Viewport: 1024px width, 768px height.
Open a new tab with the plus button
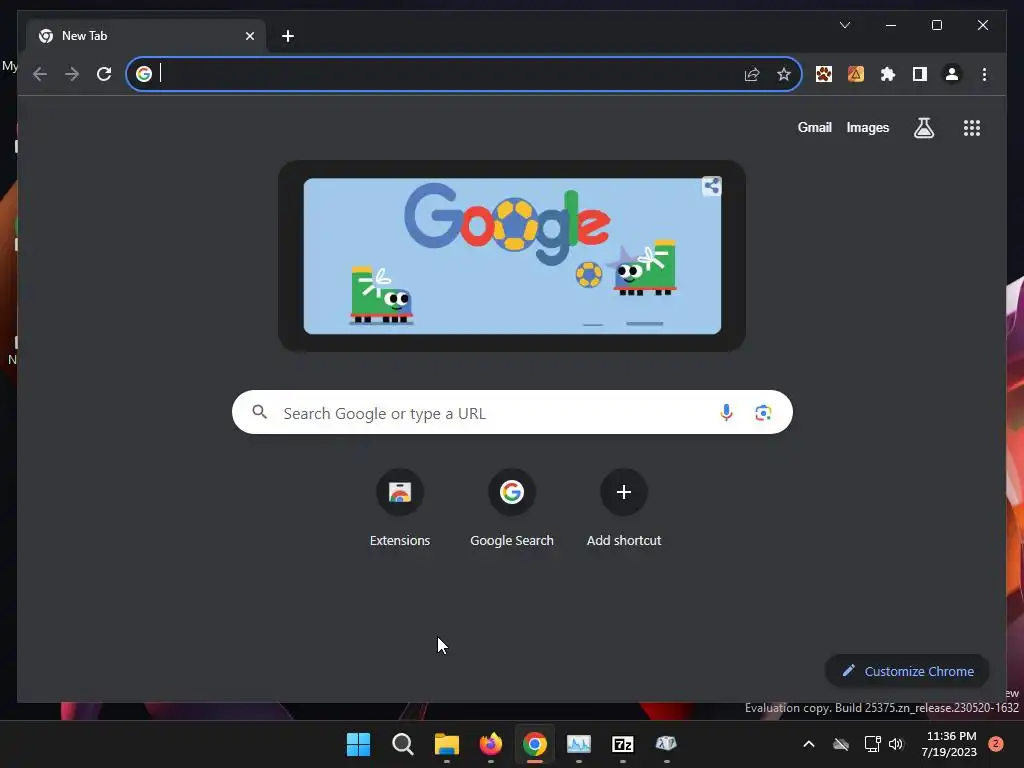point(288,36)
